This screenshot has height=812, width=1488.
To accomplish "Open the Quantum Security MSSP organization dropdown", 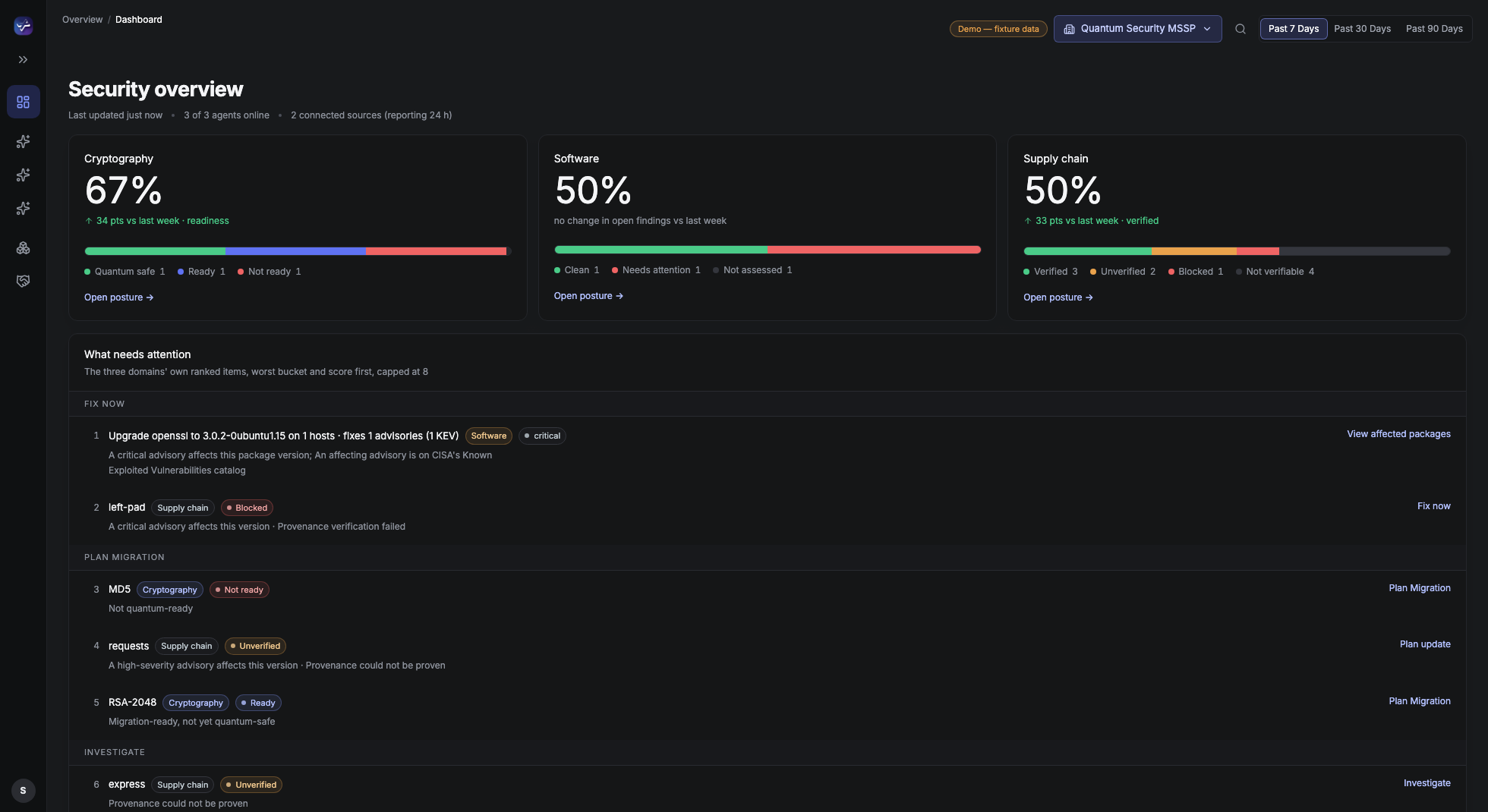I will 1137,29.
